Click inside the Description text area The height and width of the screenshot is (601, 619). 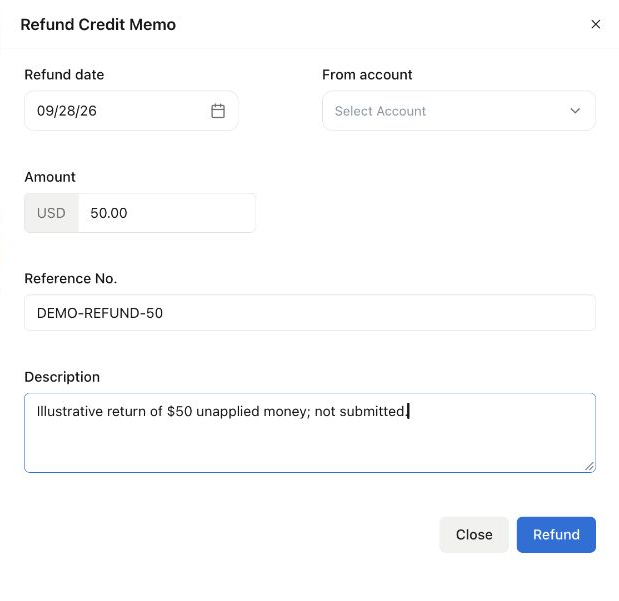click(310, 433)
